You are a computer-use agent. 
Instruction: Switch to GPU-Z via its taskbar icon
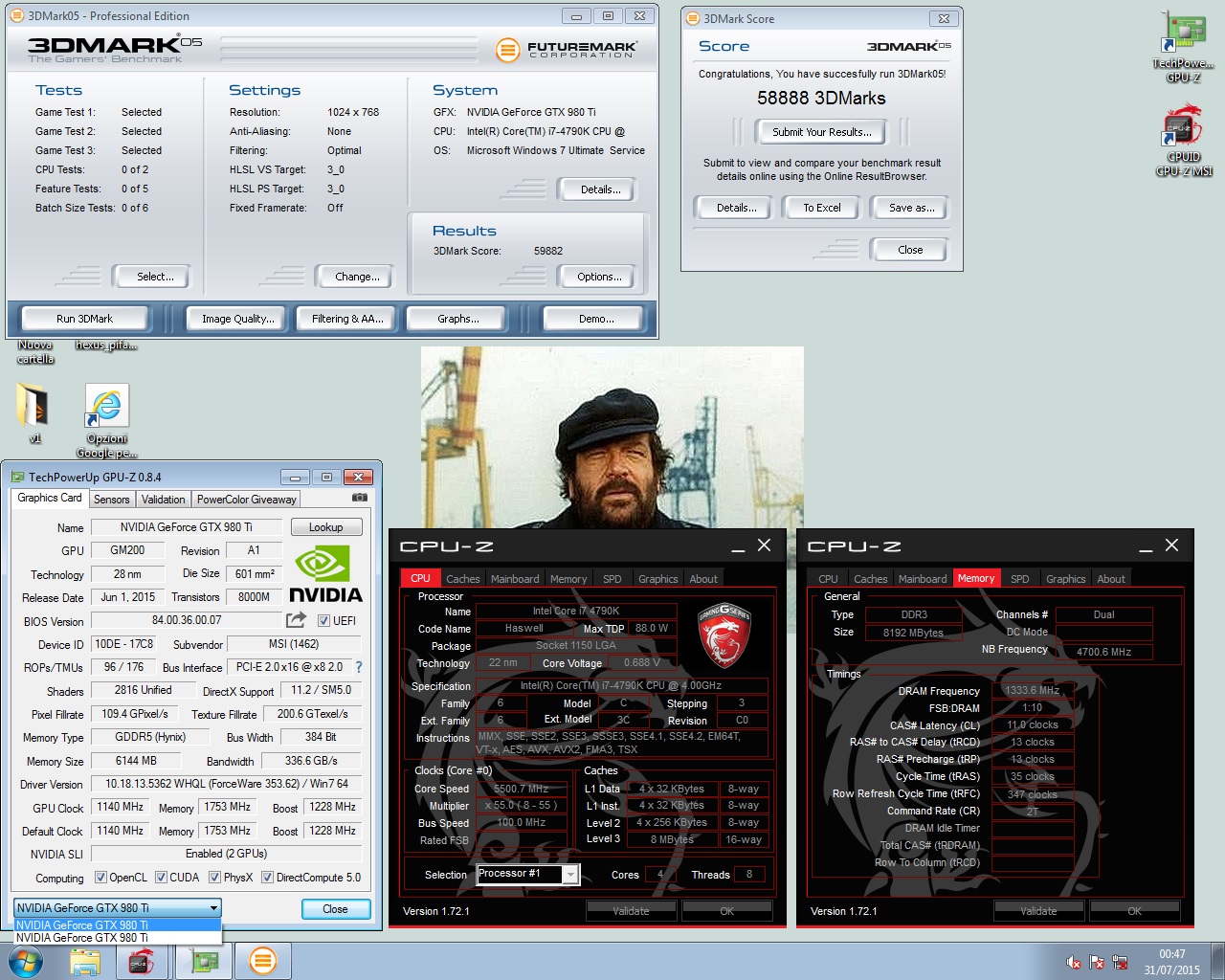[204, 961]
